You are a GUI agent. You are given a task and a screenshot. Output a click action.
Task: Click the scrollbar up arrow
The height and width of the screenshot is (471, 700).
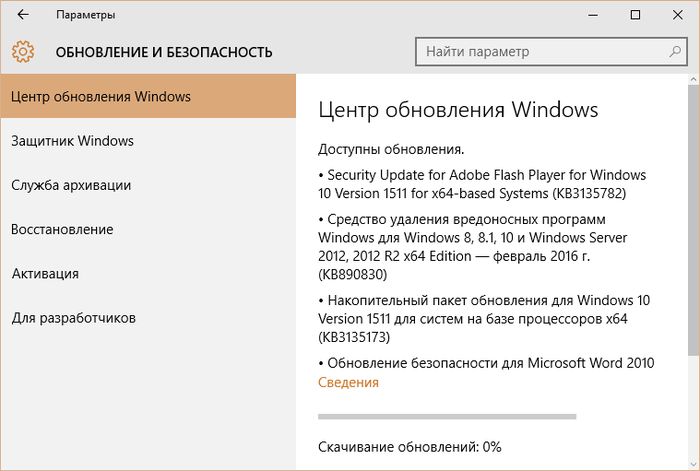point(693,82)
